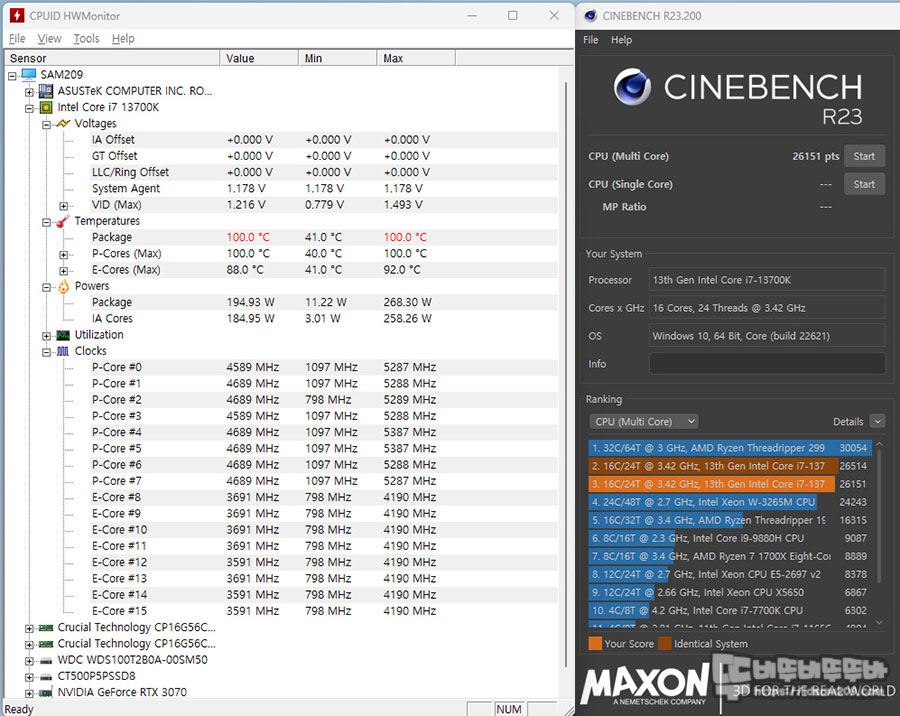Expand the NVIDIA GeForce RTX 3070 node
The image size is (900, 716).
tap(29, 693)
